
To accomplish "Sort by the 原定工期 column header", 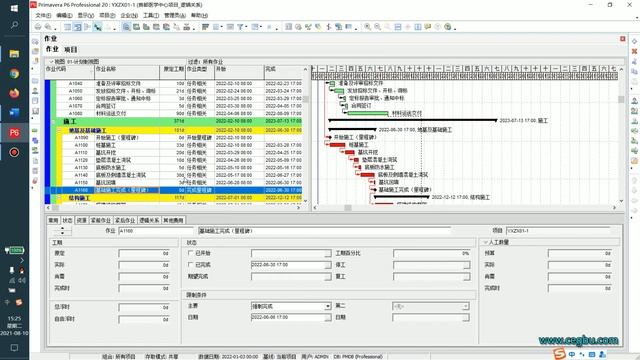I will (x=173, y=72).
